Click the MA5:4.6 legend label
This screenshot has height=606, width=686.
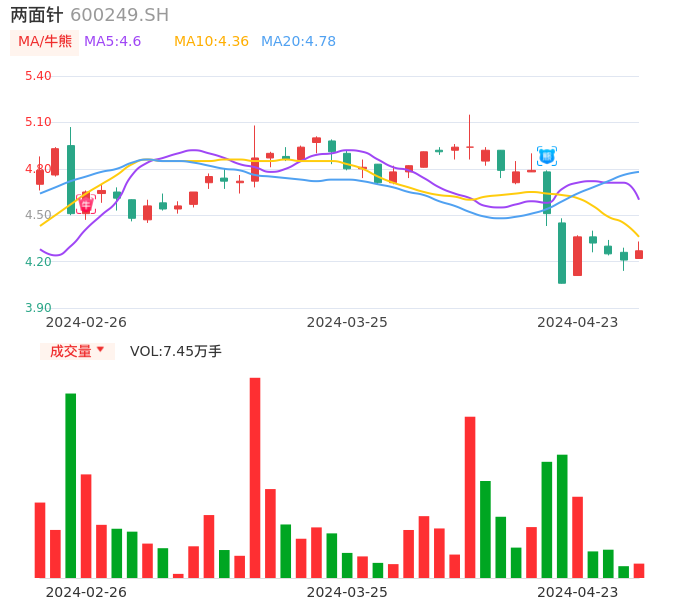pyautogui.click(x=112, y=42)
